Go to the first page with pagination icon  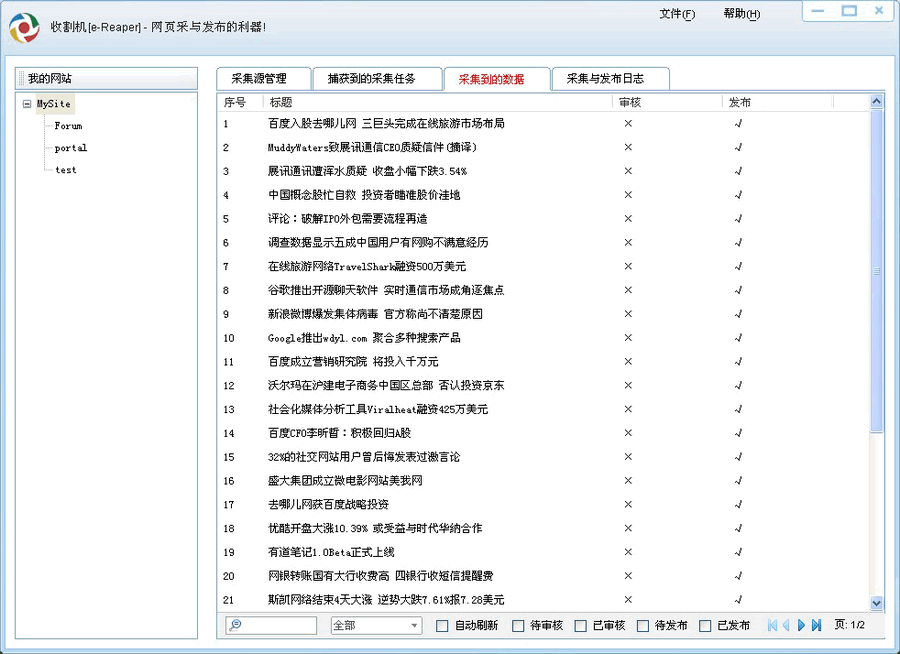[772, 625]
